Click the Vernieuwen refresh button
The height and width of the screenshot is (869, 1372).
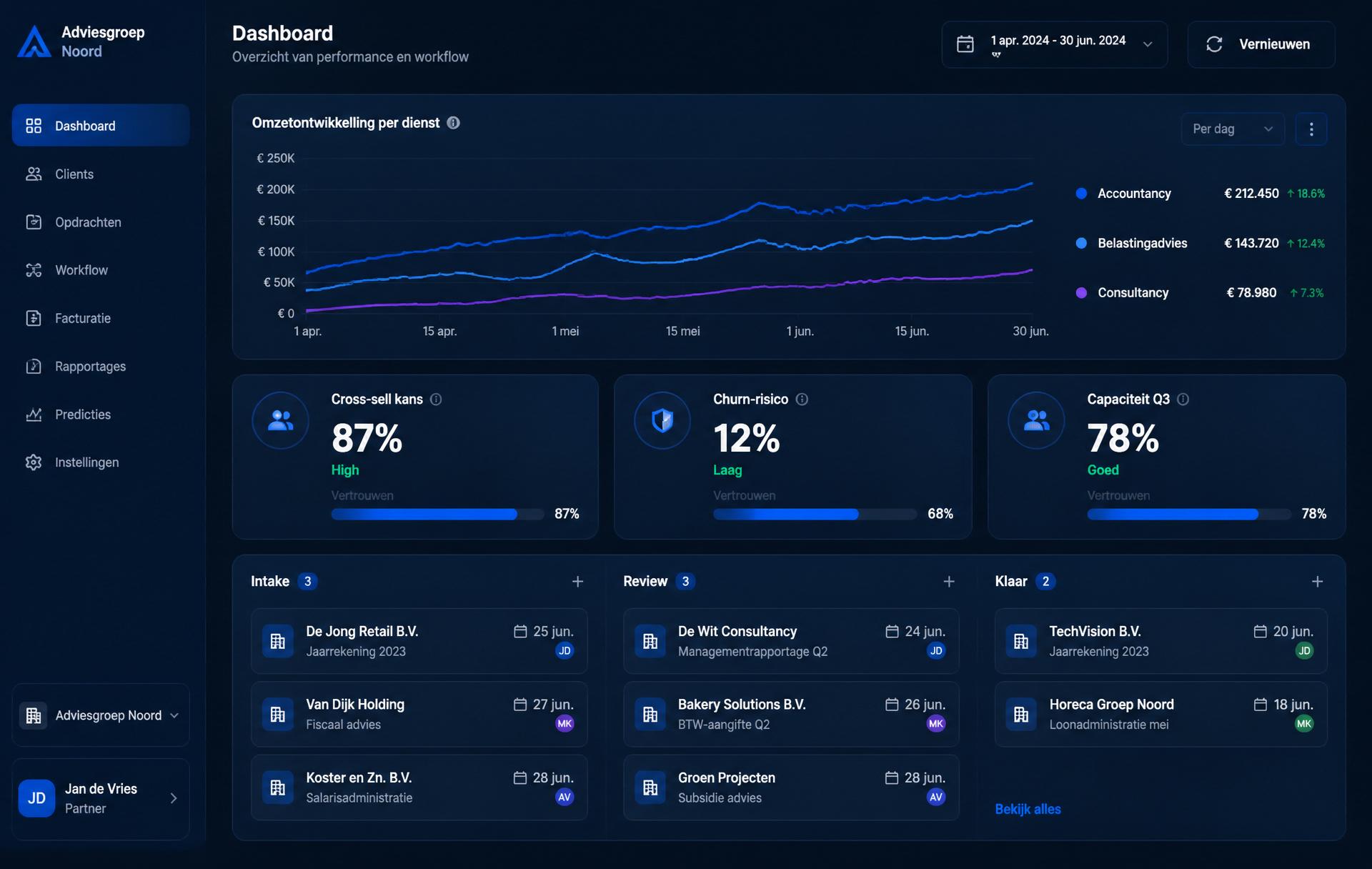[1261, 44]
